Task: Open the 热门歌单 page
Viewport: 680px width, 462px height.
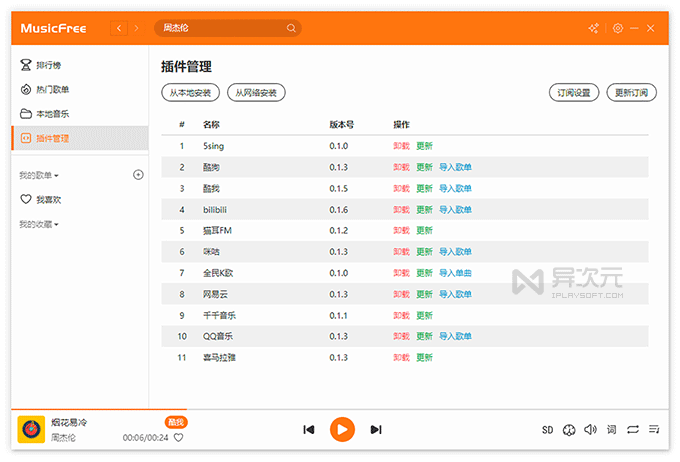Action: [x=80, y=89]
